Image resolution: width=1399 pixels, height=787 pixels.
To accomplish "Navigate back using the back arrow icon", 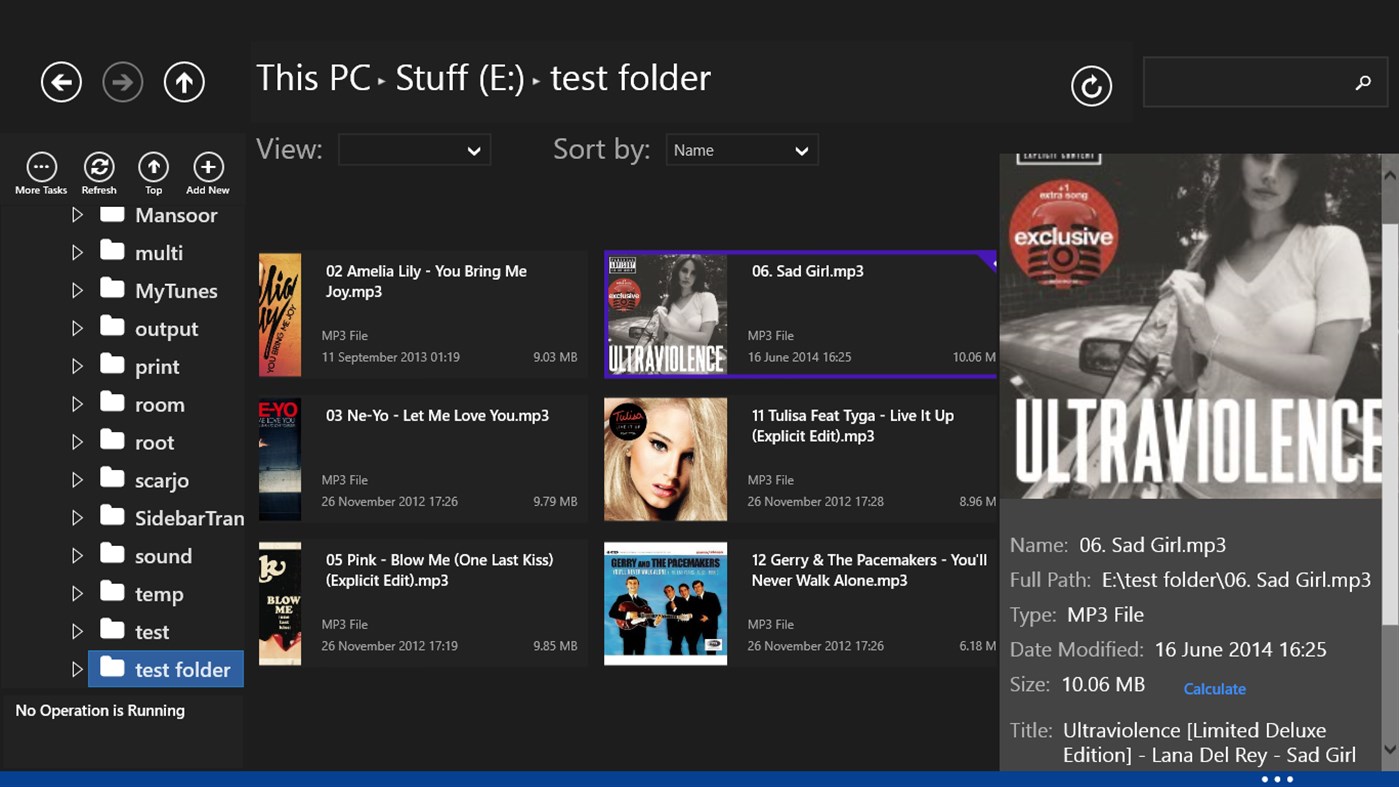I will click(x=60, y=81).
